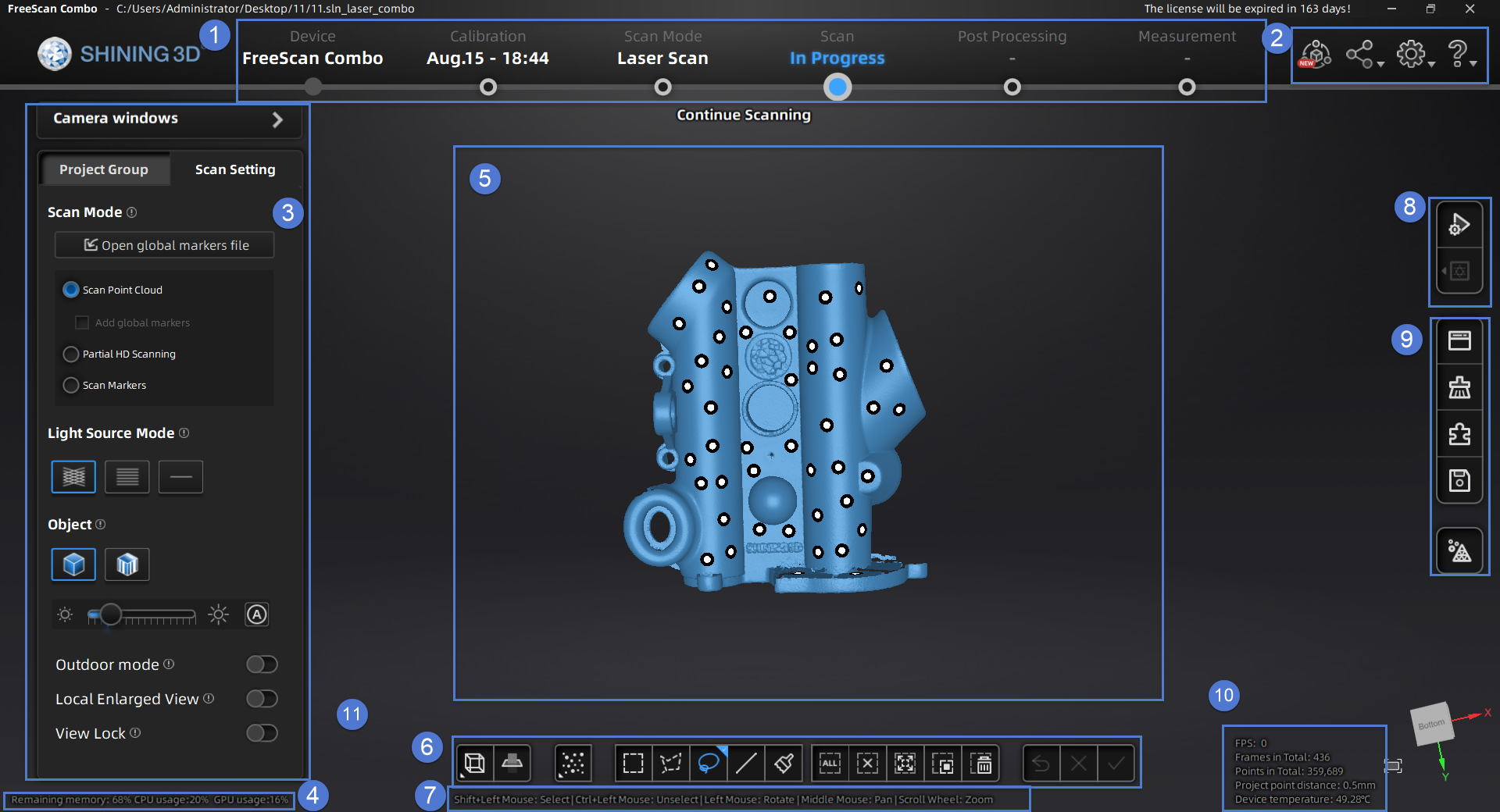Click the Undo icon in the toolbar
The height and width of the screenshot is (812, 1500).
[x=1041, y=764]
